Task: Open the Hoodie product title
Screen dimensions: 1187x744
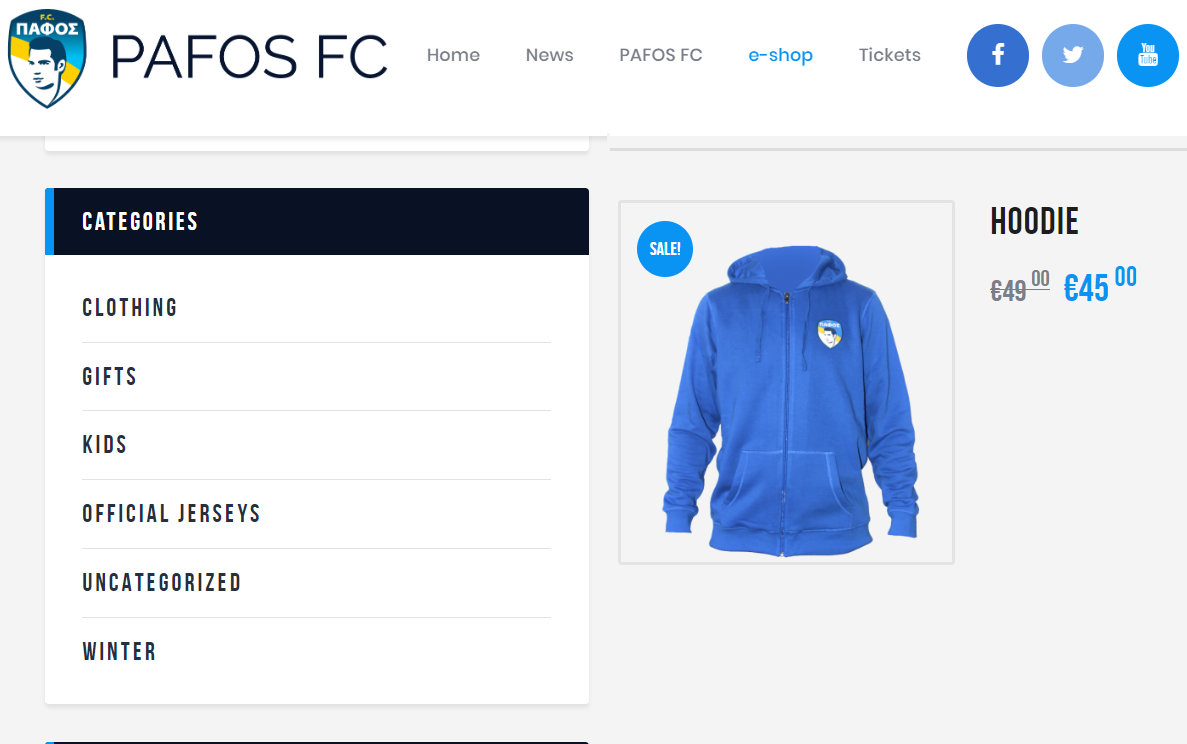Action: pos(1034,222)
